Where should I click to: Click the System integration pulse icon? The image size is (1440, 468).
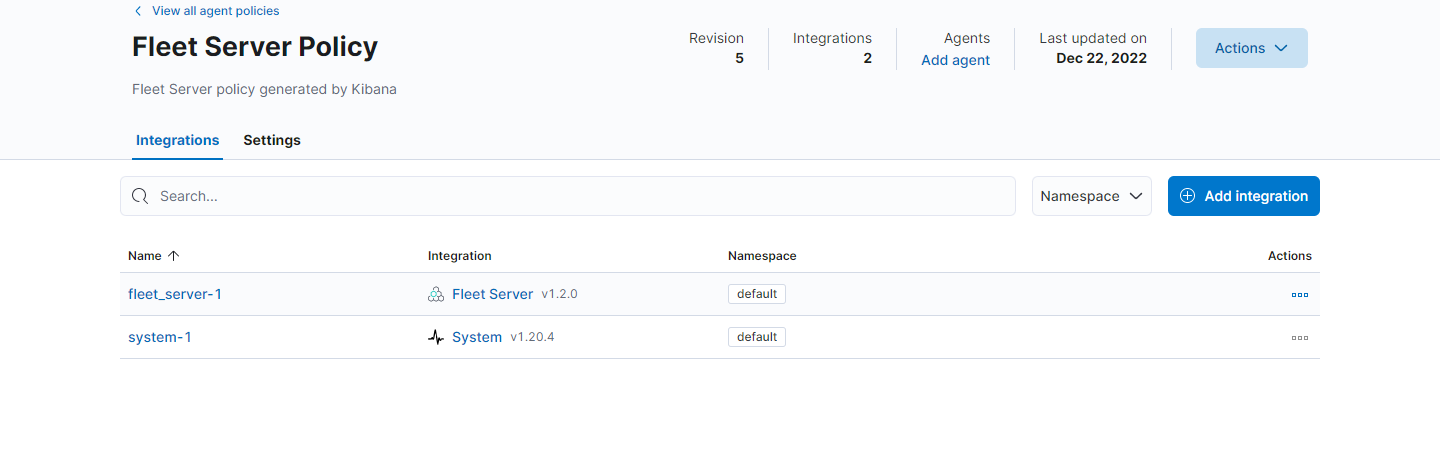pyautogui.click(x=436, y=338)
